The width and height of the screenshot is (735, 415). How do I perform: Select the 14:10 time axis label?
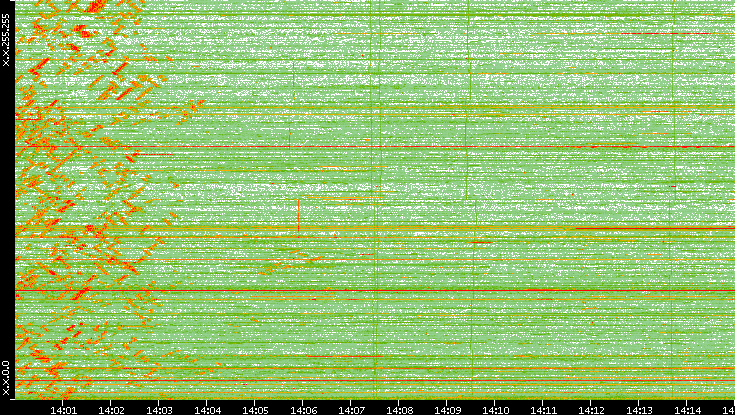click(495, 410)
